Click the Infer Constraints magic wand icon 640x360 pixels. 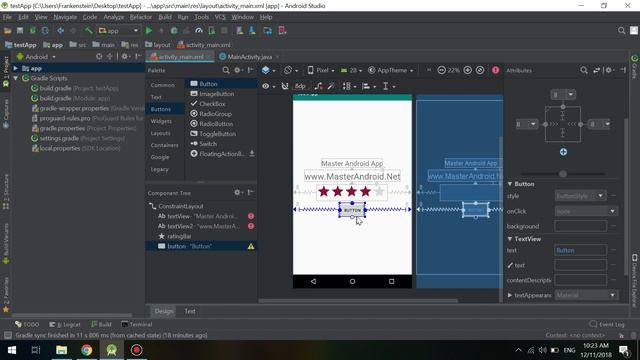coord(331,86)
